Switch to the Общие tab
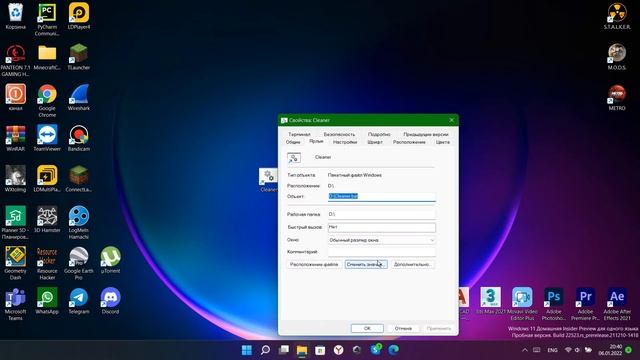 click(x=293, y=142)
